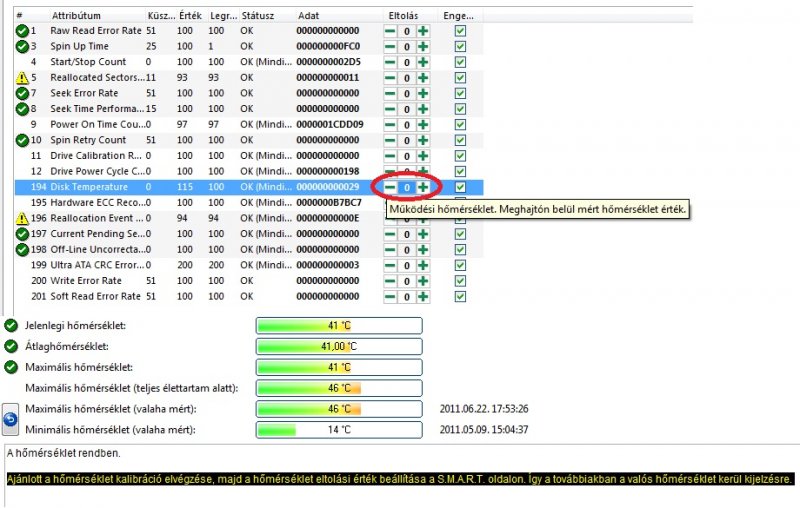The image size is (800, 508).
Task: Click timestamp 2011.06.22. 17:53:26
Action: (x=484, y=409)
